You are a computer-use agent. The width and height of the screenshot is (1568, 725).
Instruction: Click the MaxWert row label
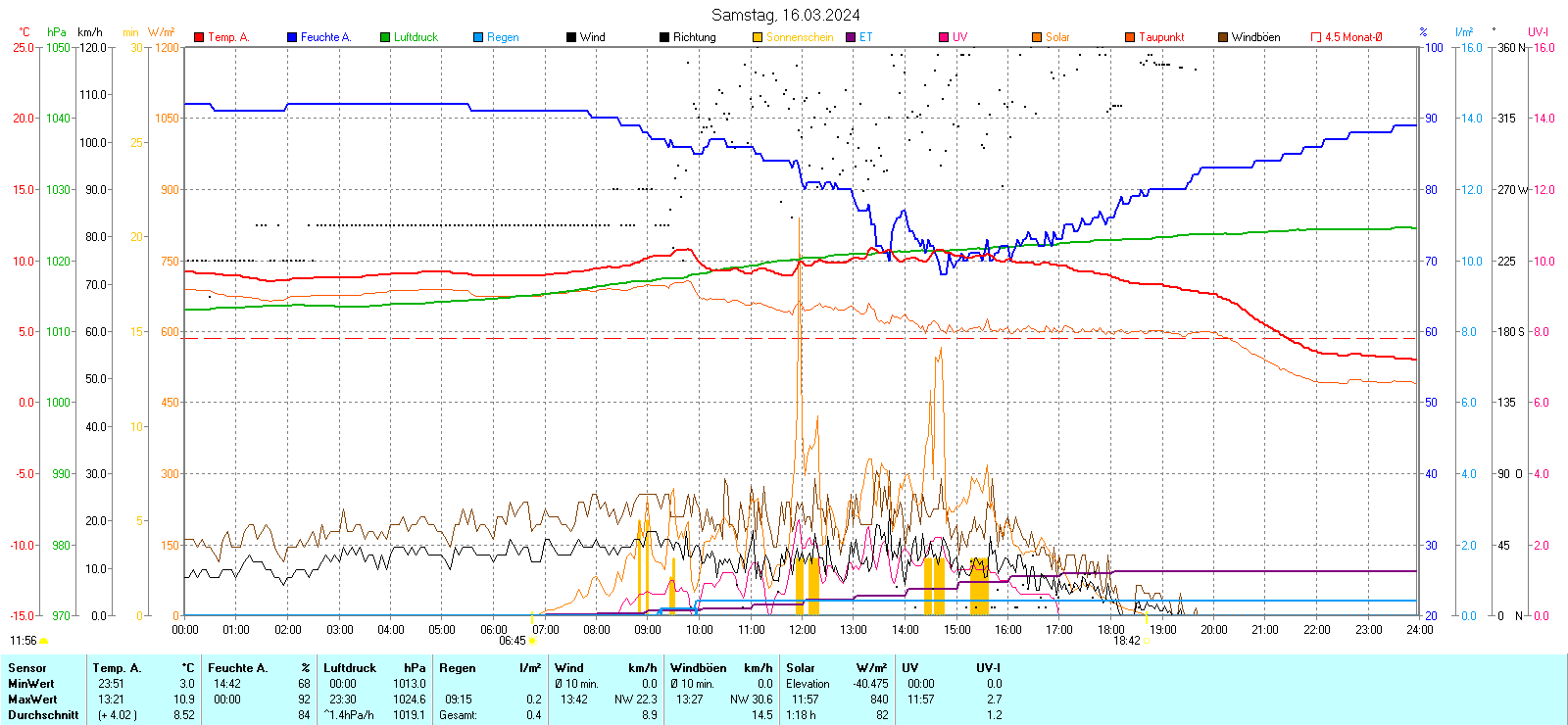click(32, 700)
